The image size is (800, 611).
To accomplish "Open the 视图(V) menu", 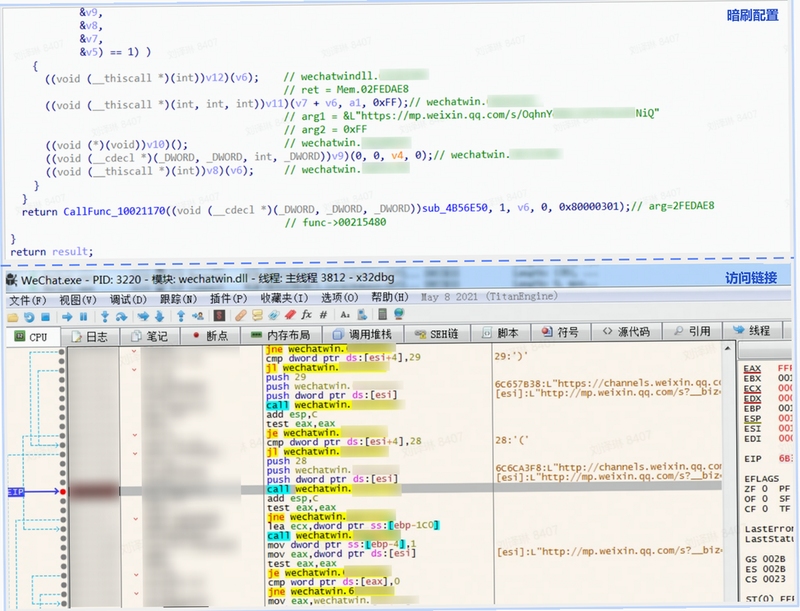I will pyautogui.click(x=78, y=300).
